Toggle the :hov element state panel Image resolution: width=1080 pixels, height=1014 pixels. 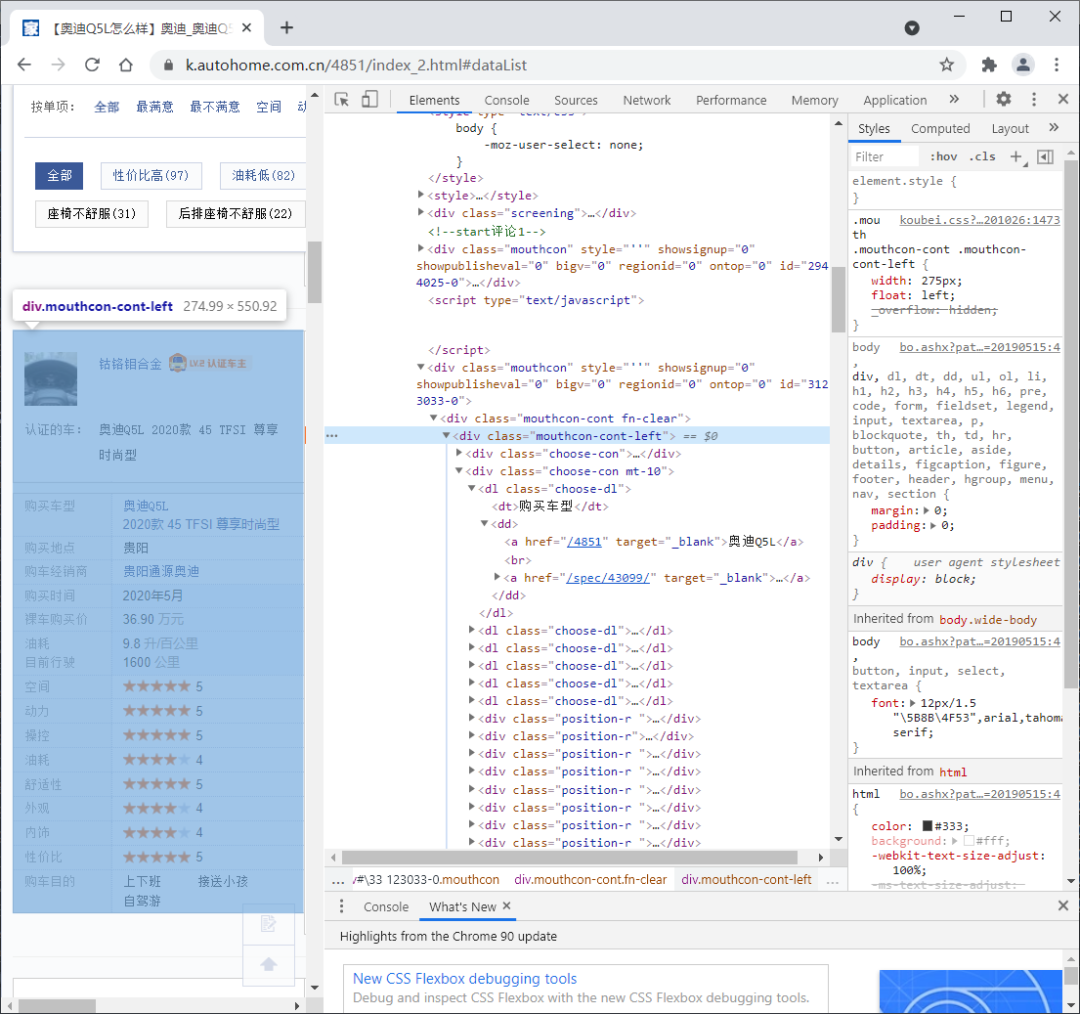pyautogui.click(x=944, y=157)
